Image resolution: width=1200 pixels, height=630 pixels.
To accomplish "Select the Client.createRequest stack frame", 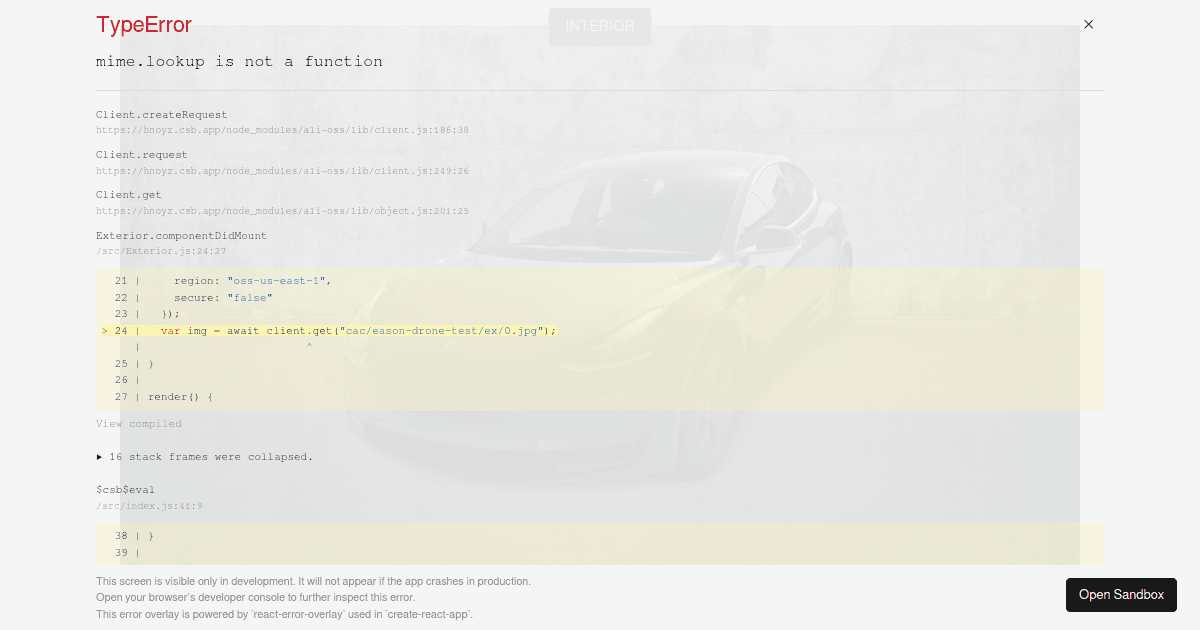I will pyautogui.click(x=161, y=114).
